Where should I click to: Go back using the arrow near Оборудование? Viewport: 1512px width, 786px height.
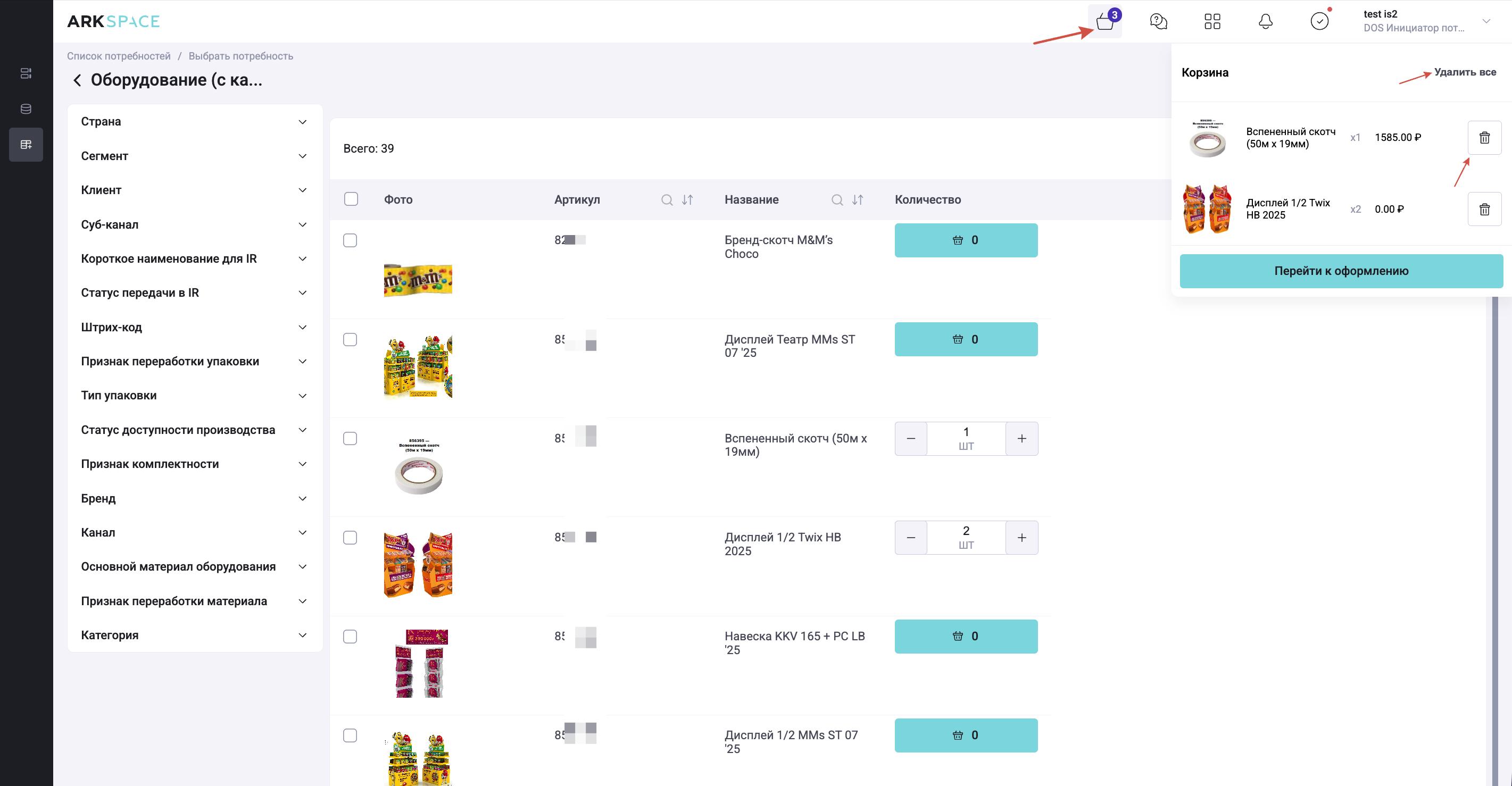coord(77,80)
